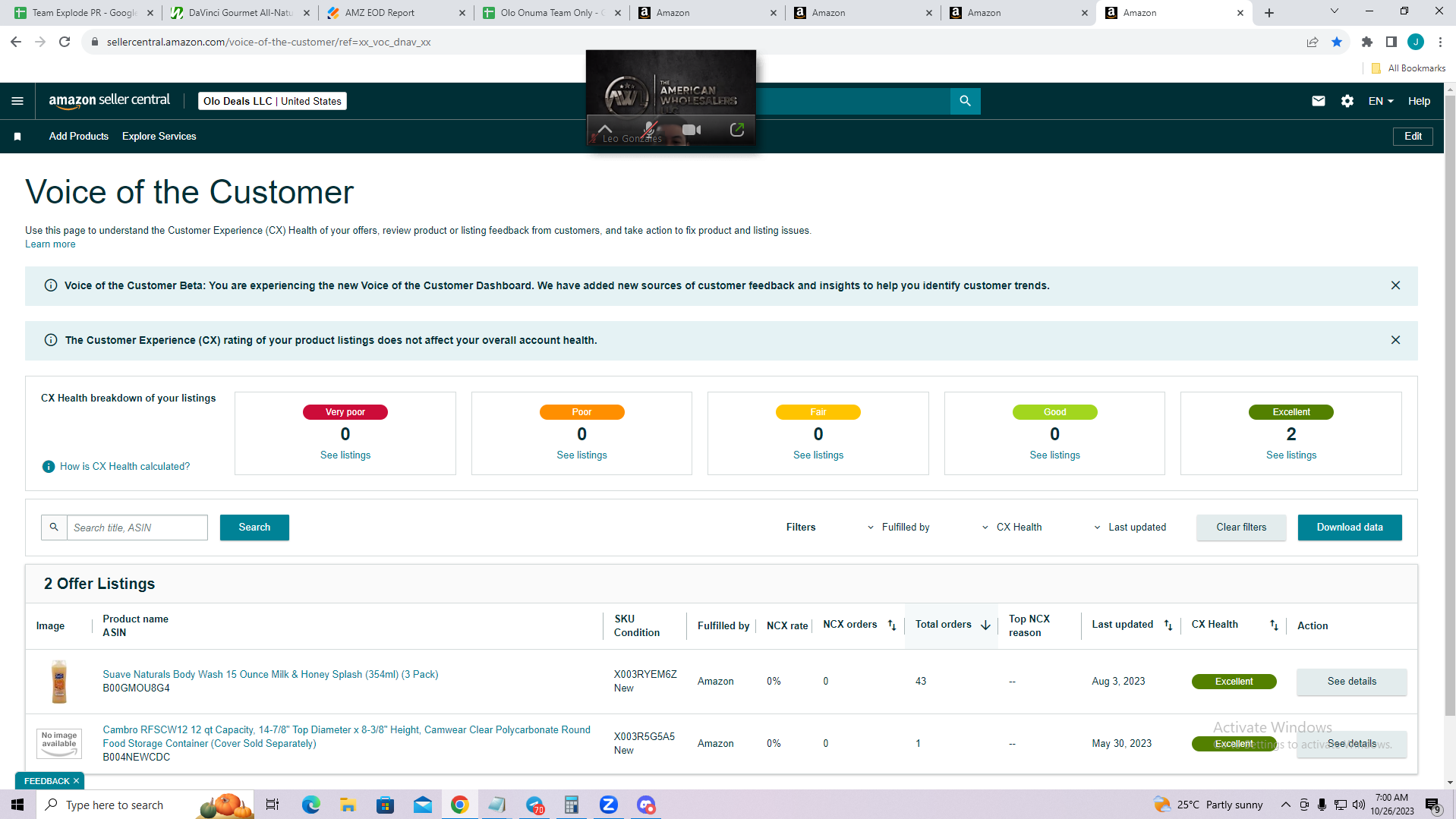Click the Windows Start button
The width and height of the screenshot is (1456, 819).
coord(17,805)
